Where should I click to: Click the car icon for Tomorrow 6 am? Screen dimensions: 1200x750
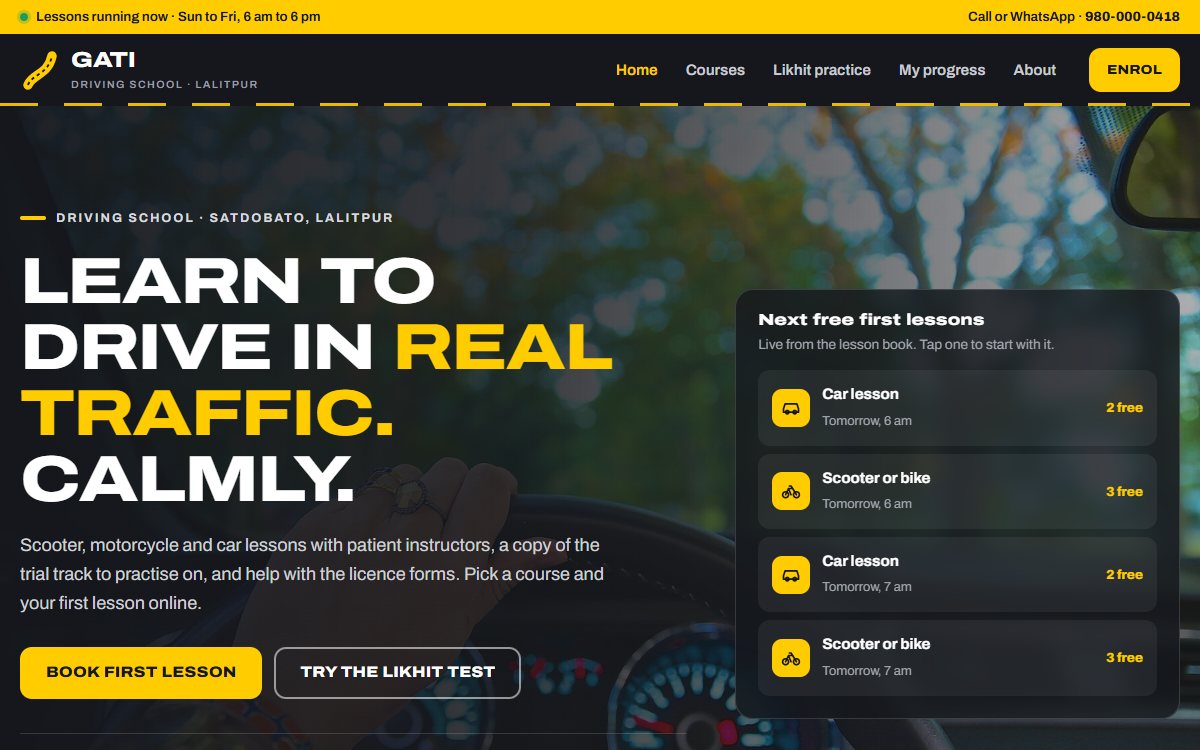(791, 408)
